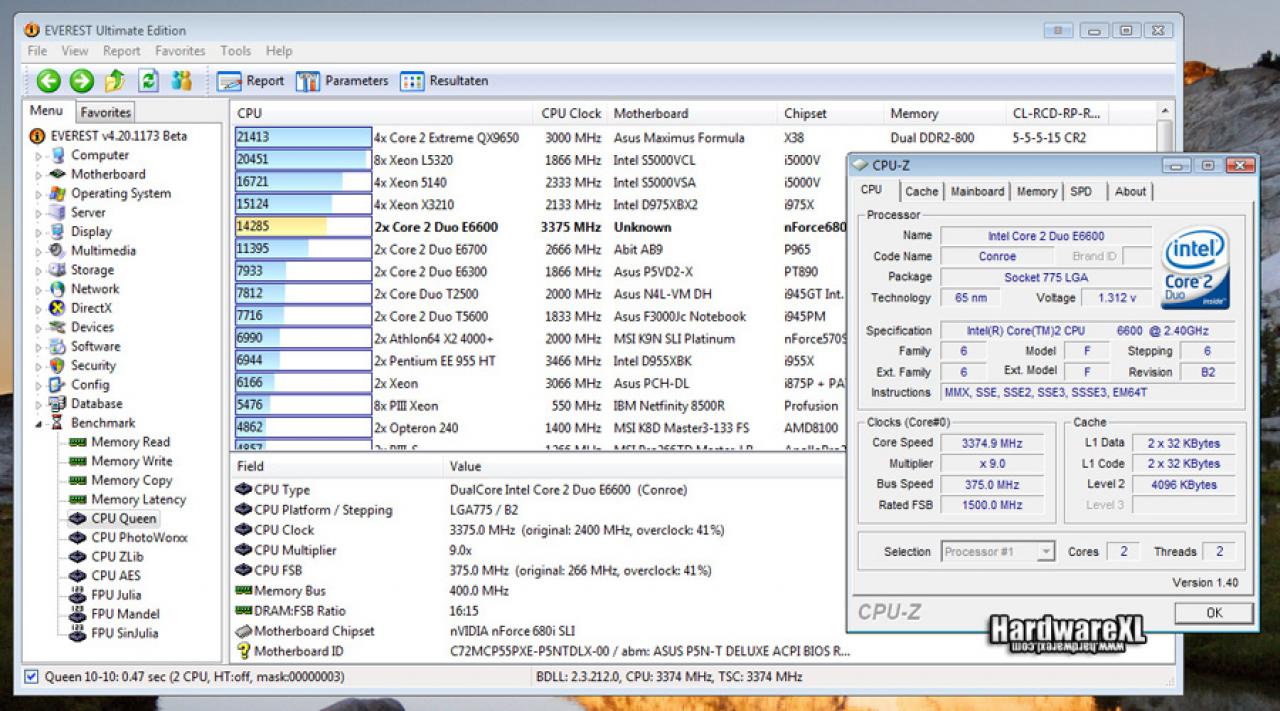The height and width of the screenshot is (711, 1280).
Task: Select the Network tree icon
Action: pos(58,288)
